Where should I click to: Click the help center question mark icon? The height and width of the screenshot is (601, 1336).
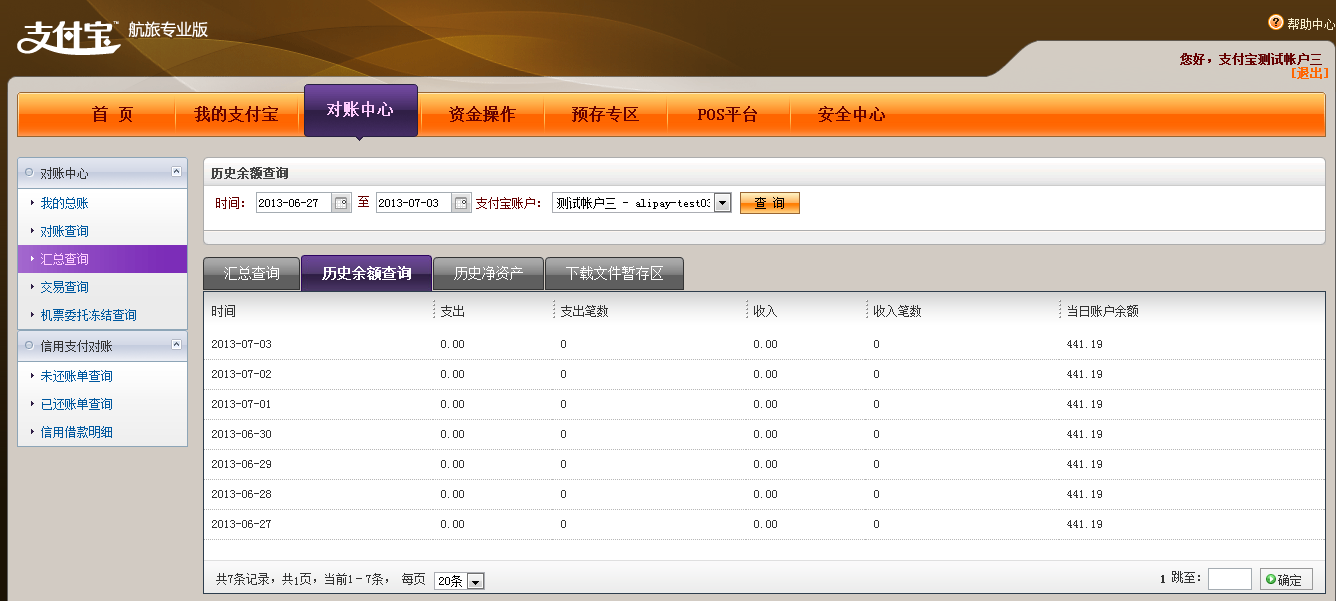(x=1275, y=22)
